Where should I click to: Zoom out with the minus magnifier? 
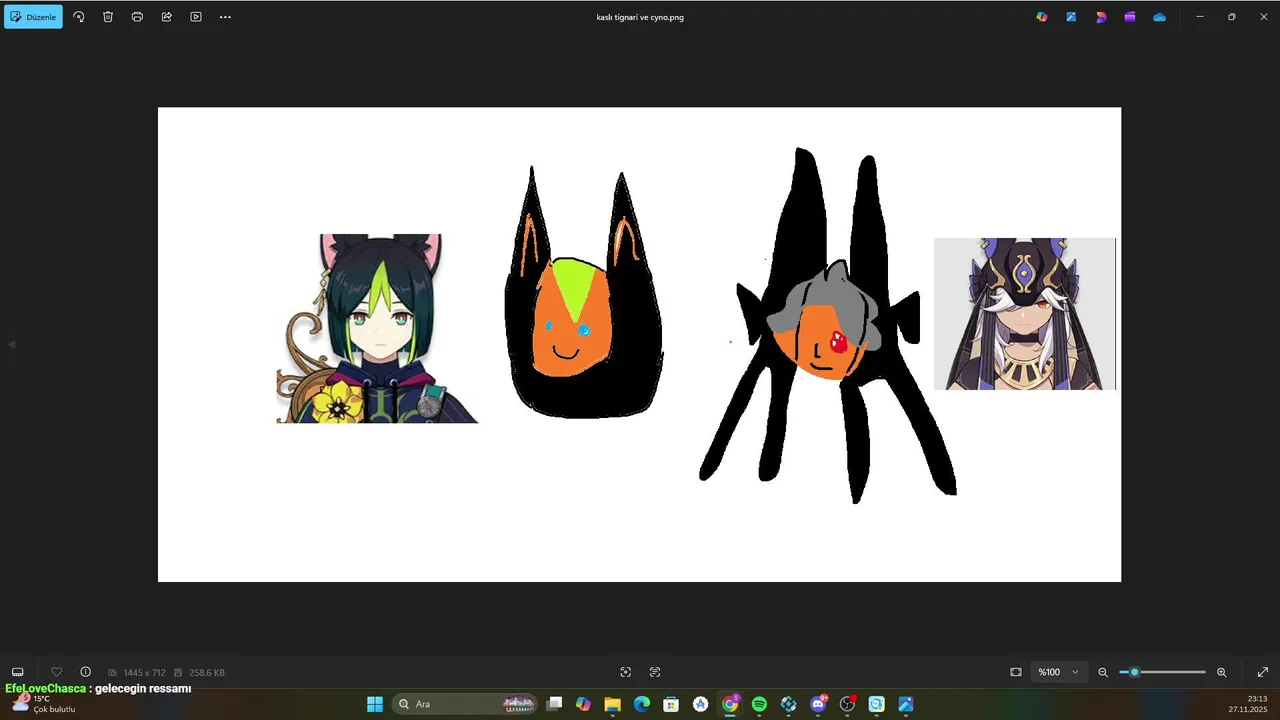1103,672
